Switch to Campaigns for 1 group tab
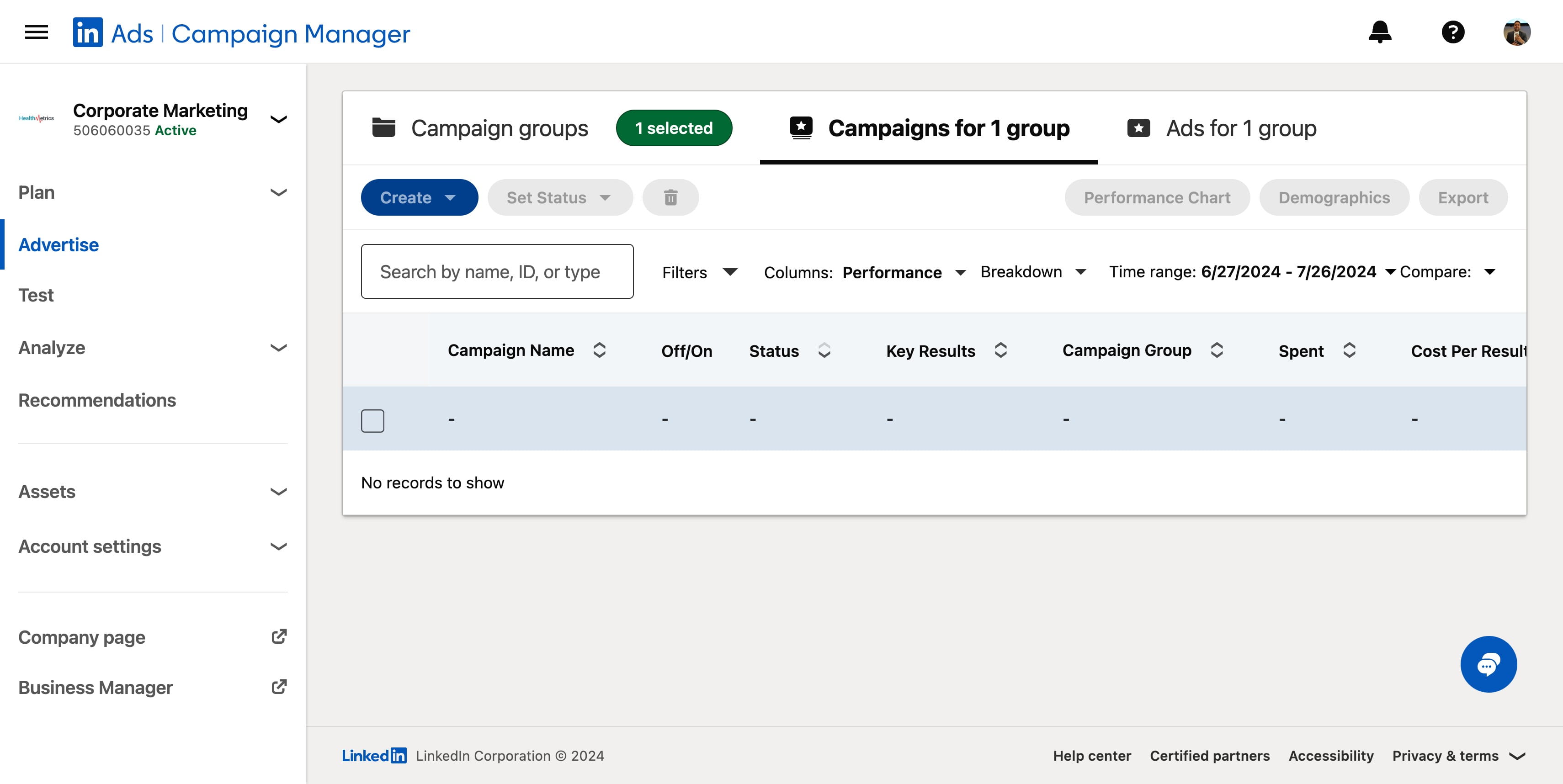Viewport: 1563px width, 784px height. click(x=929, y=128)
